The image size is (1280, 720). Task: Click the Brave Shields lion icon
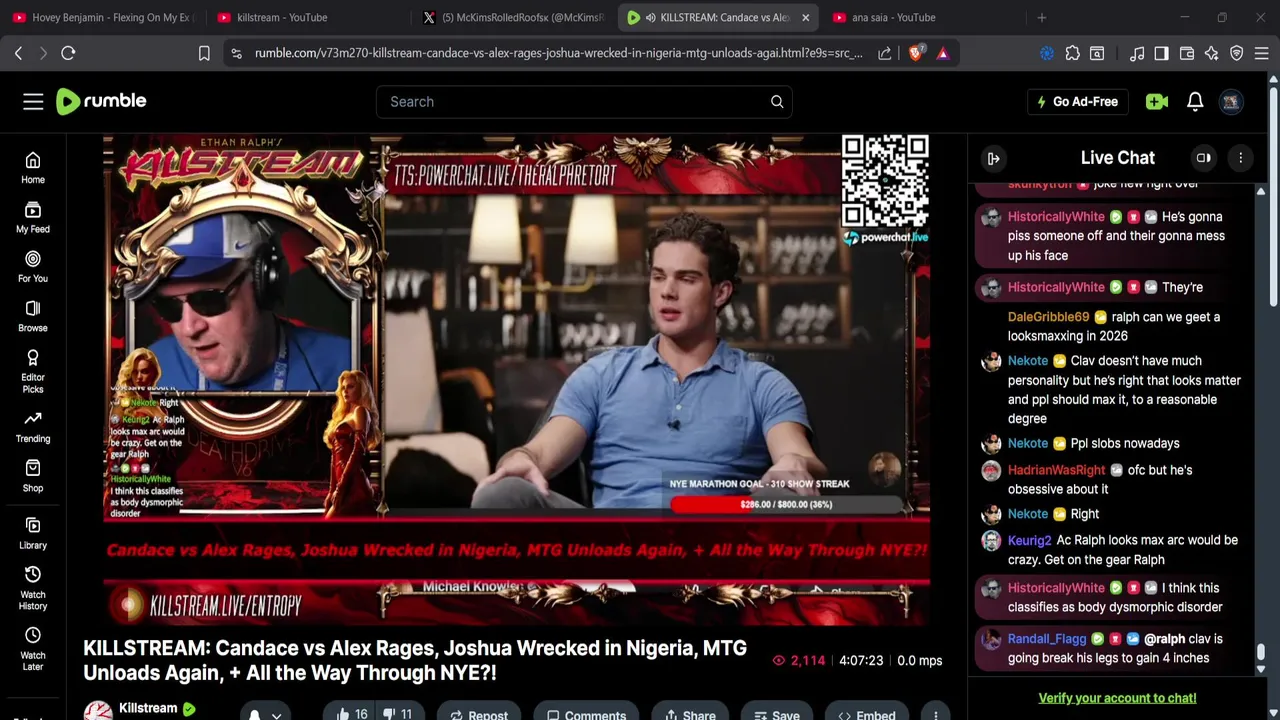coord(915,53)
